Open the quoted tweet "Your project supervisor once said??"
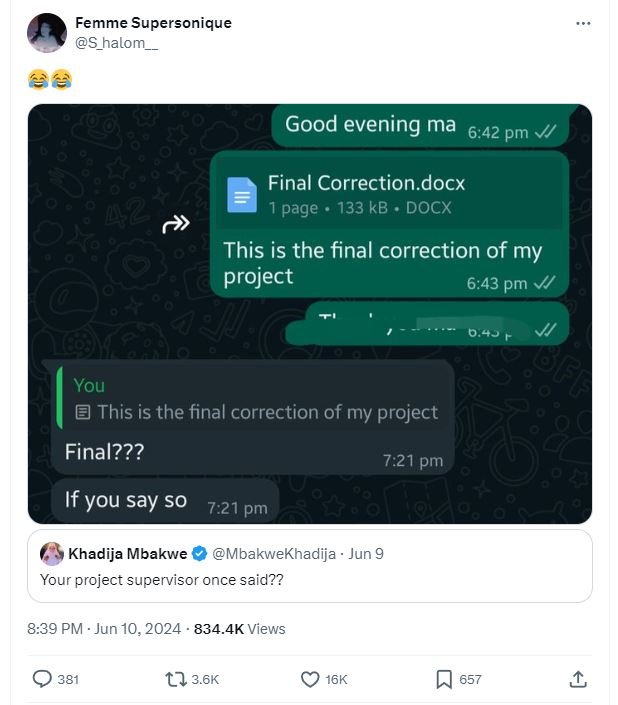The image size is (618, 705). click(x=309, y=579)
